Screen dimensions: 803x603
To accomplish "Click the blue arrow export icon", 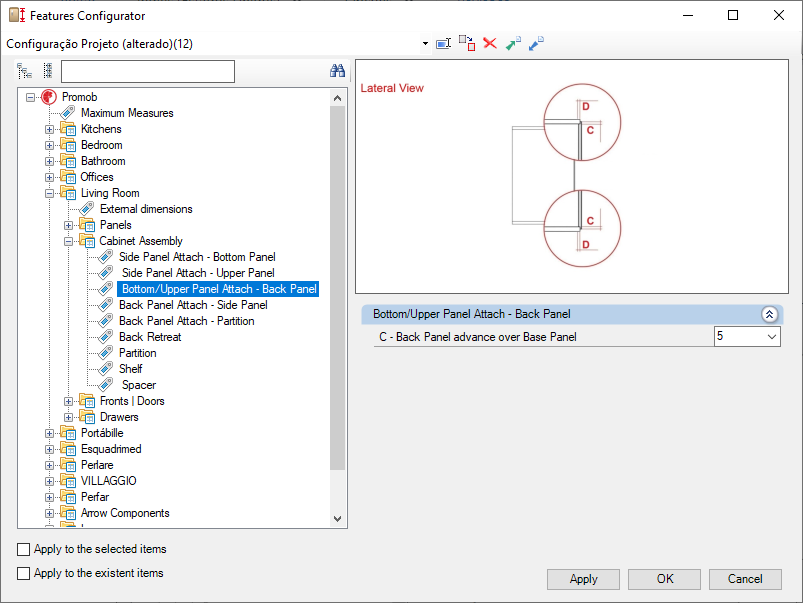I will [x=536, y=44].
